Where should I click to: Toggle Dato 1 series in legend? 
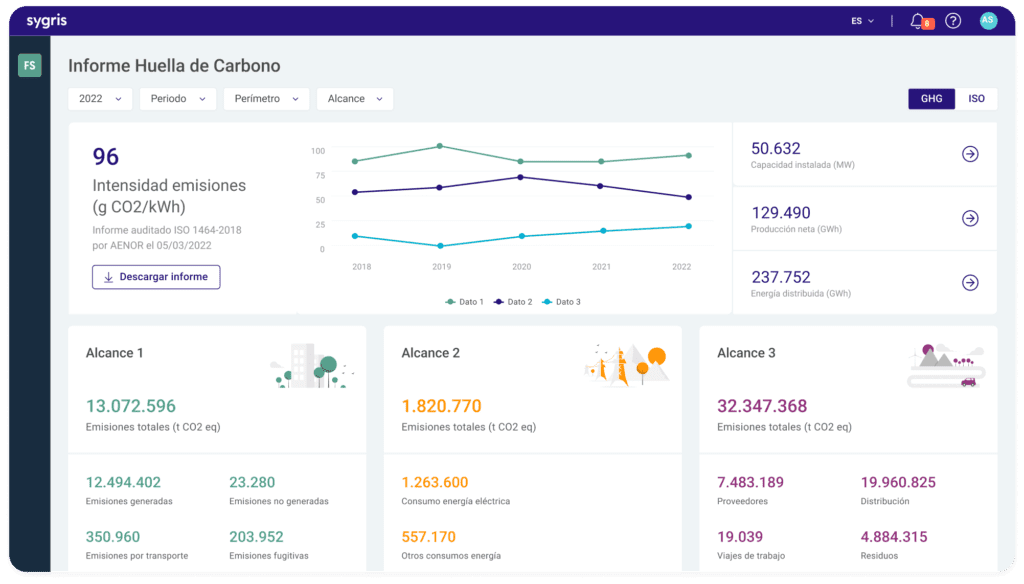tap(464, 302)
